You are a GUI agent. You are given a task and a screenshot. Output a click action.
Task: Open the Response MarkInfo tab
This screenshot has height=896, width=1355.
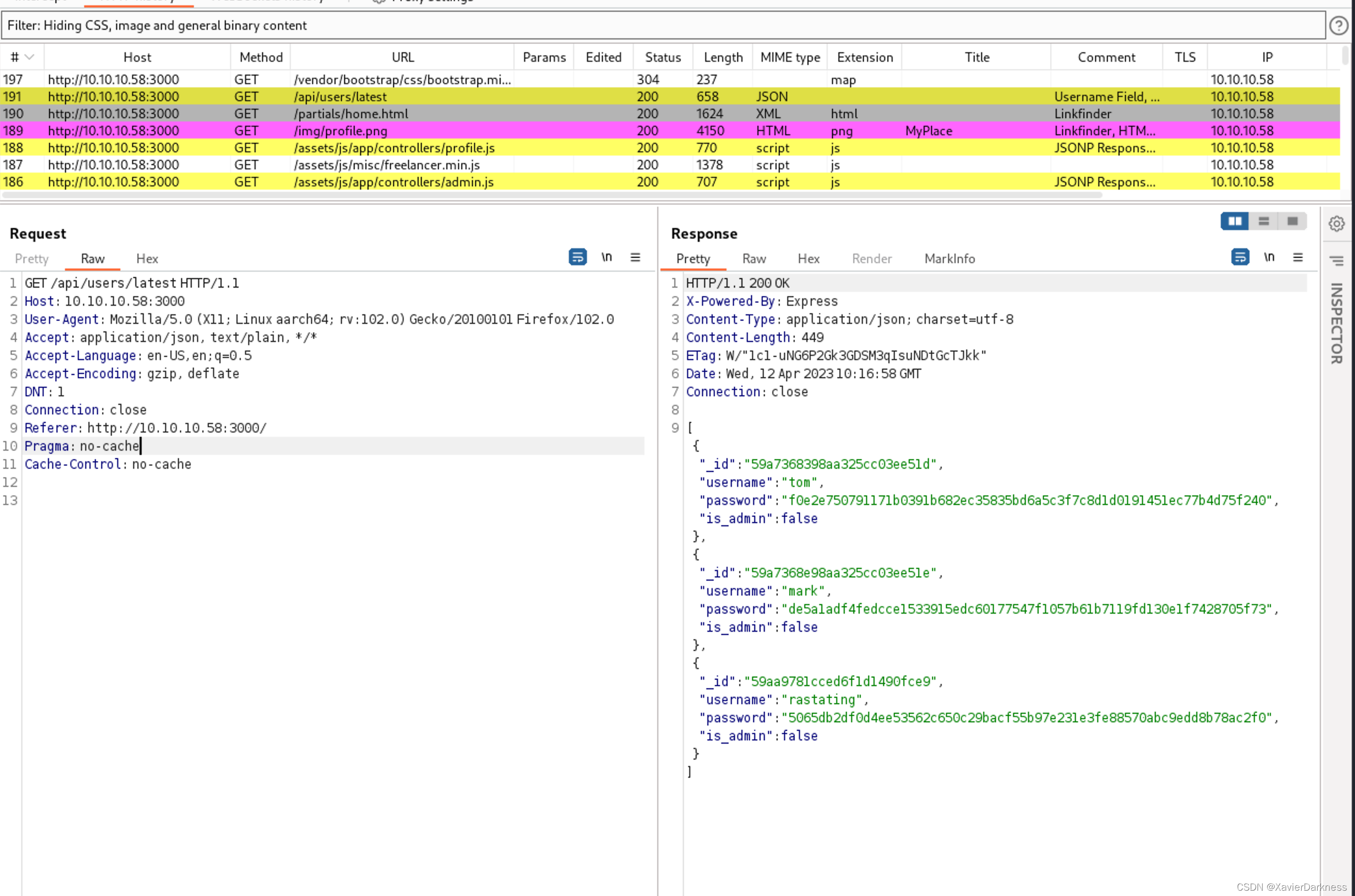(x=950, y=259)
